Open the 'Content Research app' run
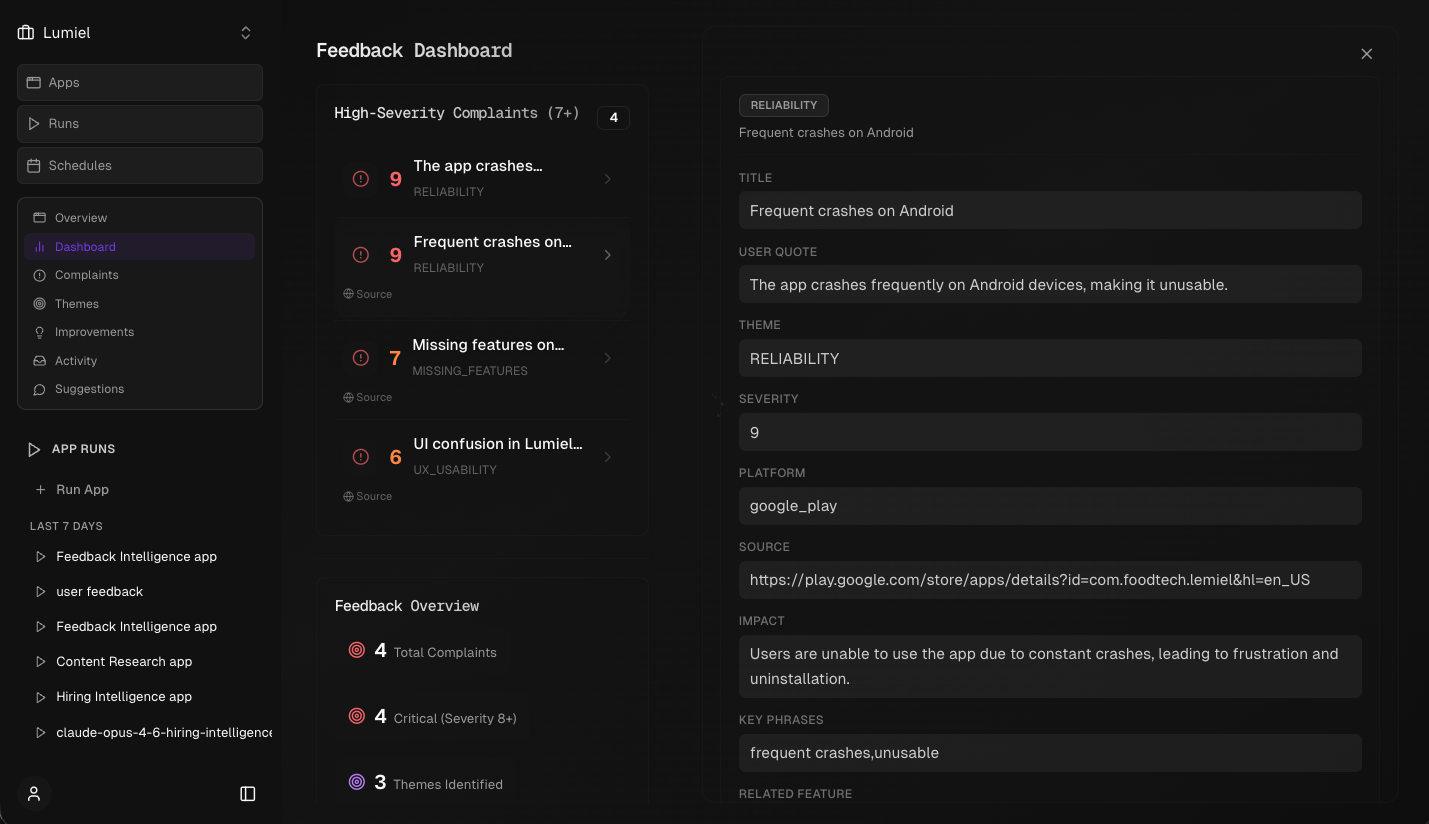Screen dimensions: 1429x824 click(x=124, y=661)
